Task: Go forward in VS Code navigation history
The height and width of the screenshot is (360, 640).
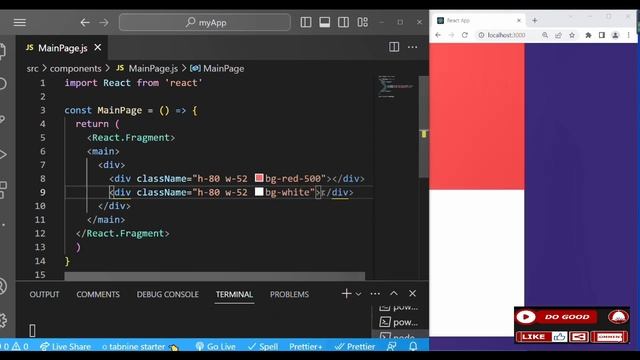Action: 104,22
